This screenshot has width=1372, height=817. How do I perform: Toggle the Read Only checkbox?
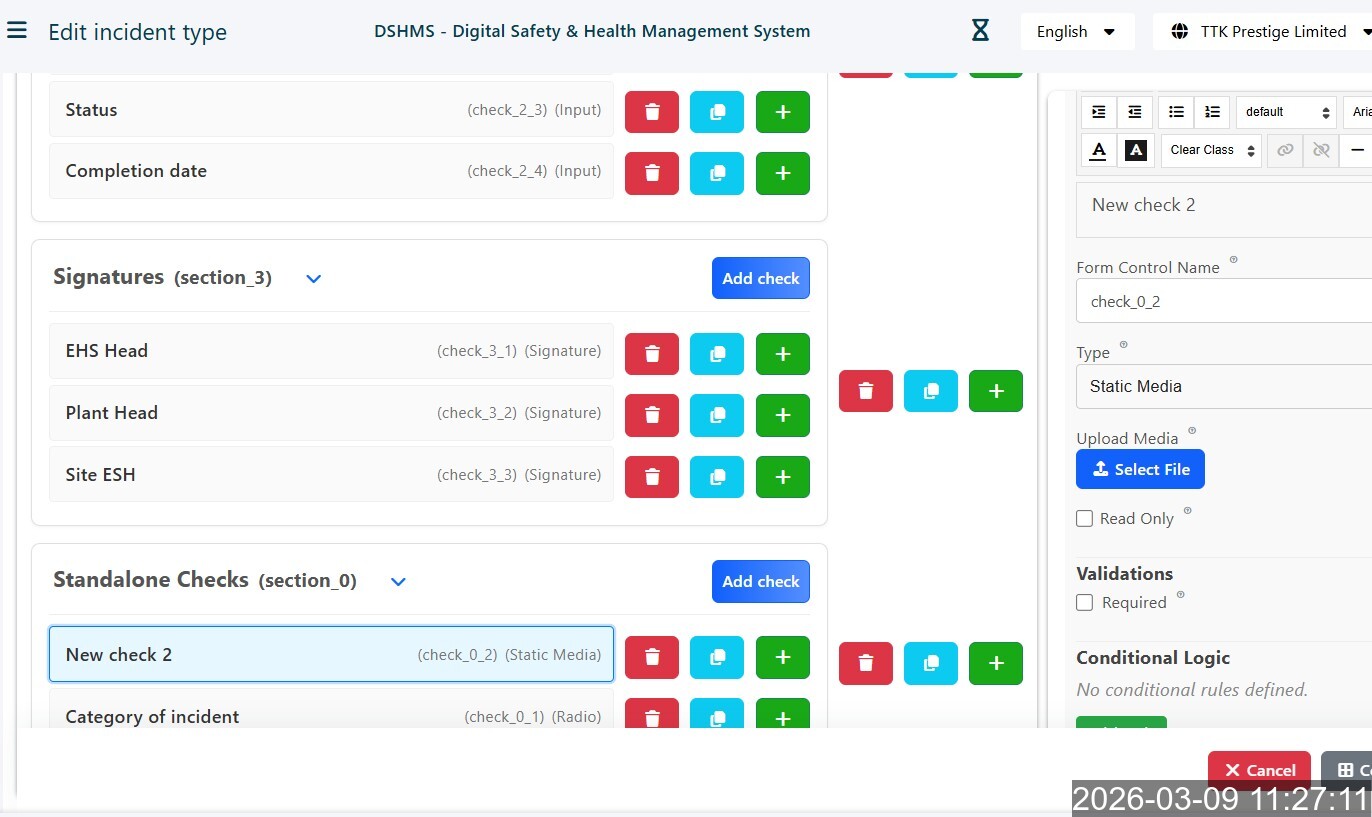point(1084,518)
